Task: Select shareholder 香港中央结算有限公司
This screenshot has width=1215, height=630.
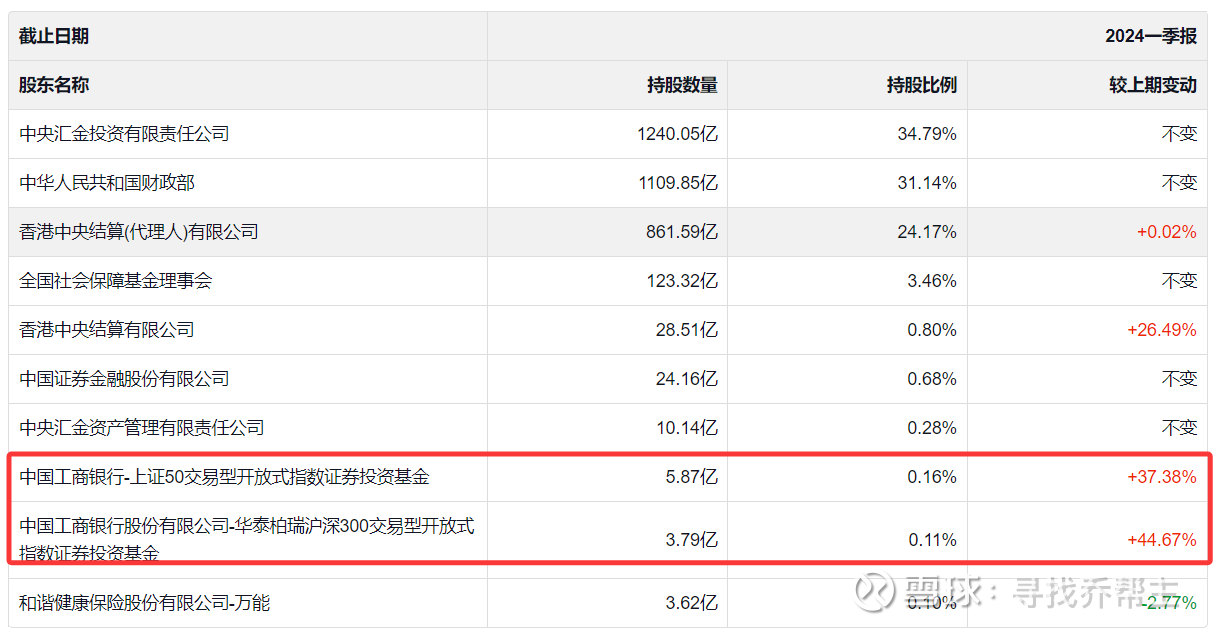Action: 107,330
